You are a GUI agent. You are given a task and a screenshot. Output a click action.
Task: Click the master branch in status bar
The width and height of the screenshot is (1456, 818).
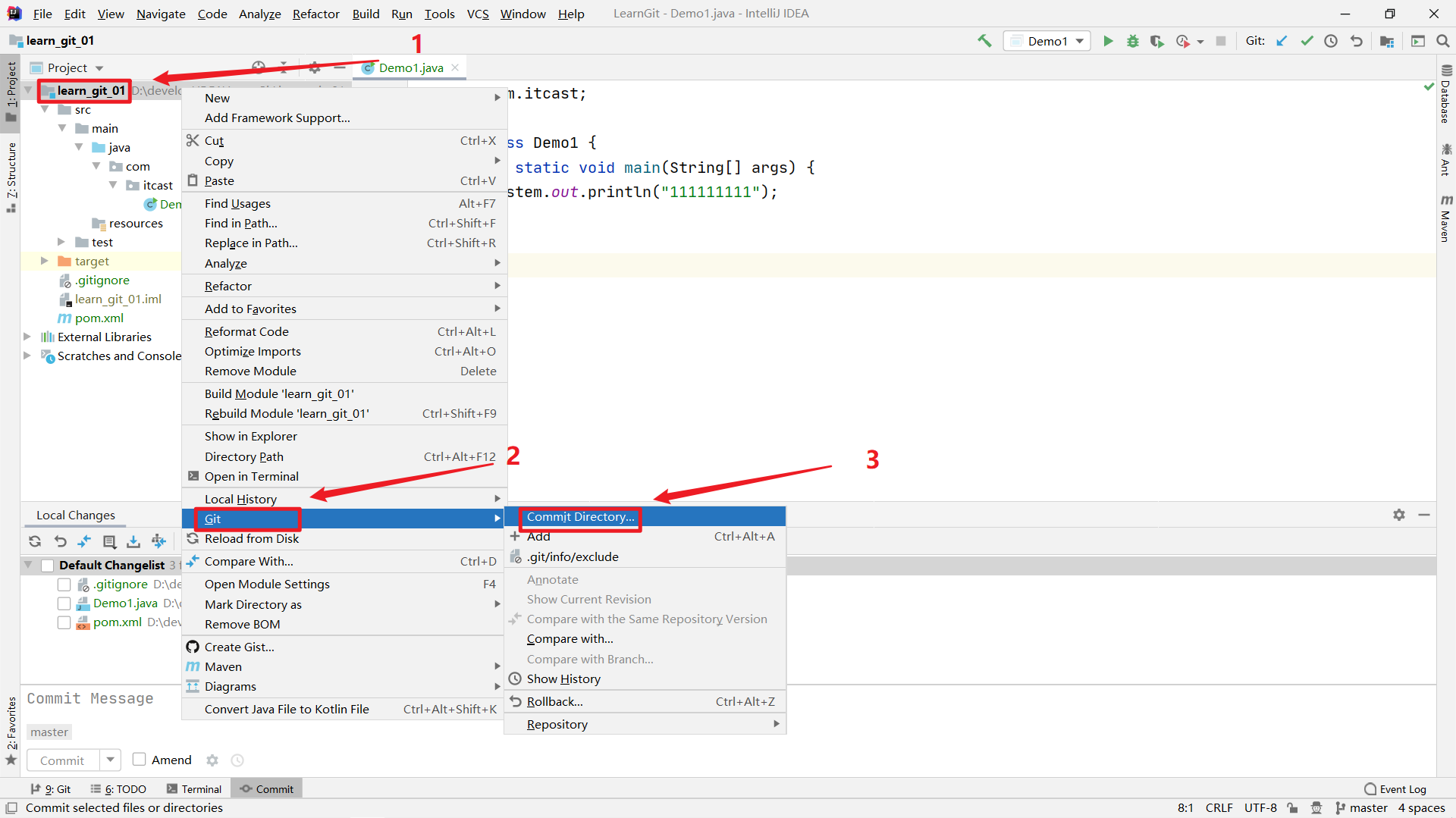[1362, 808]
